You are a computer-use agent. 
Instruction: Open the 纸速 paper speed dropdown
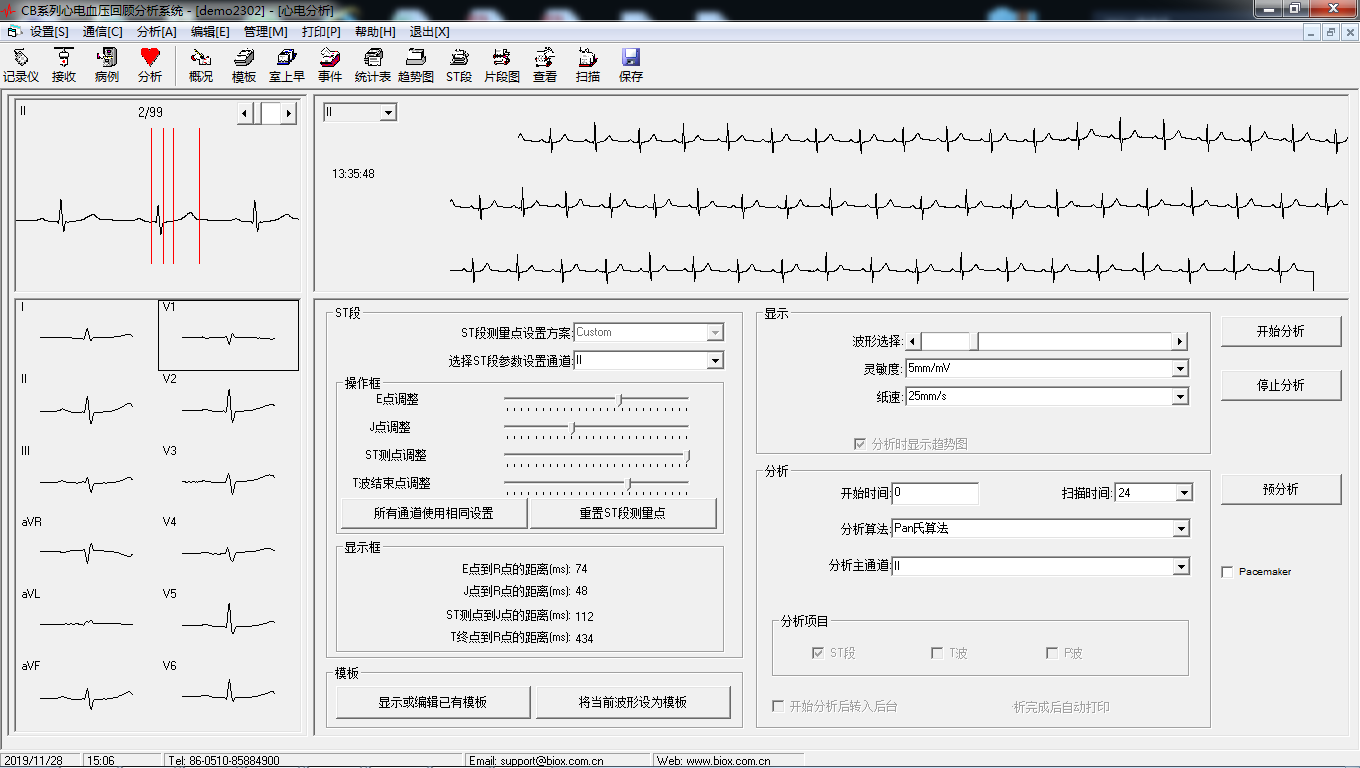pos(1181,396)
